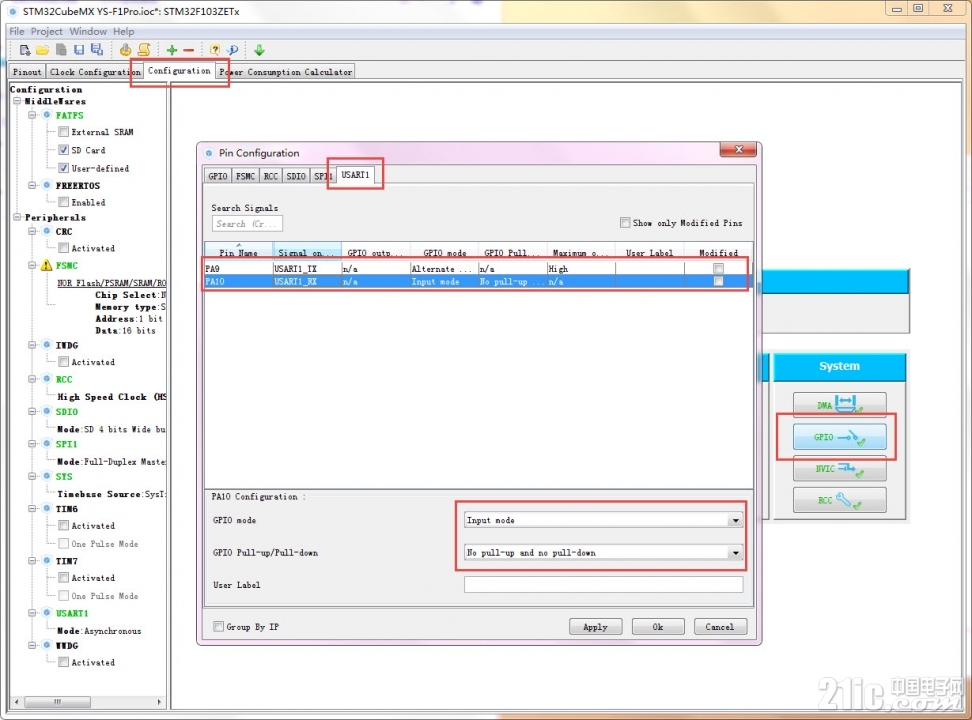Click the Save Project As icon
The image size is (972, 720).
(97, 50)
